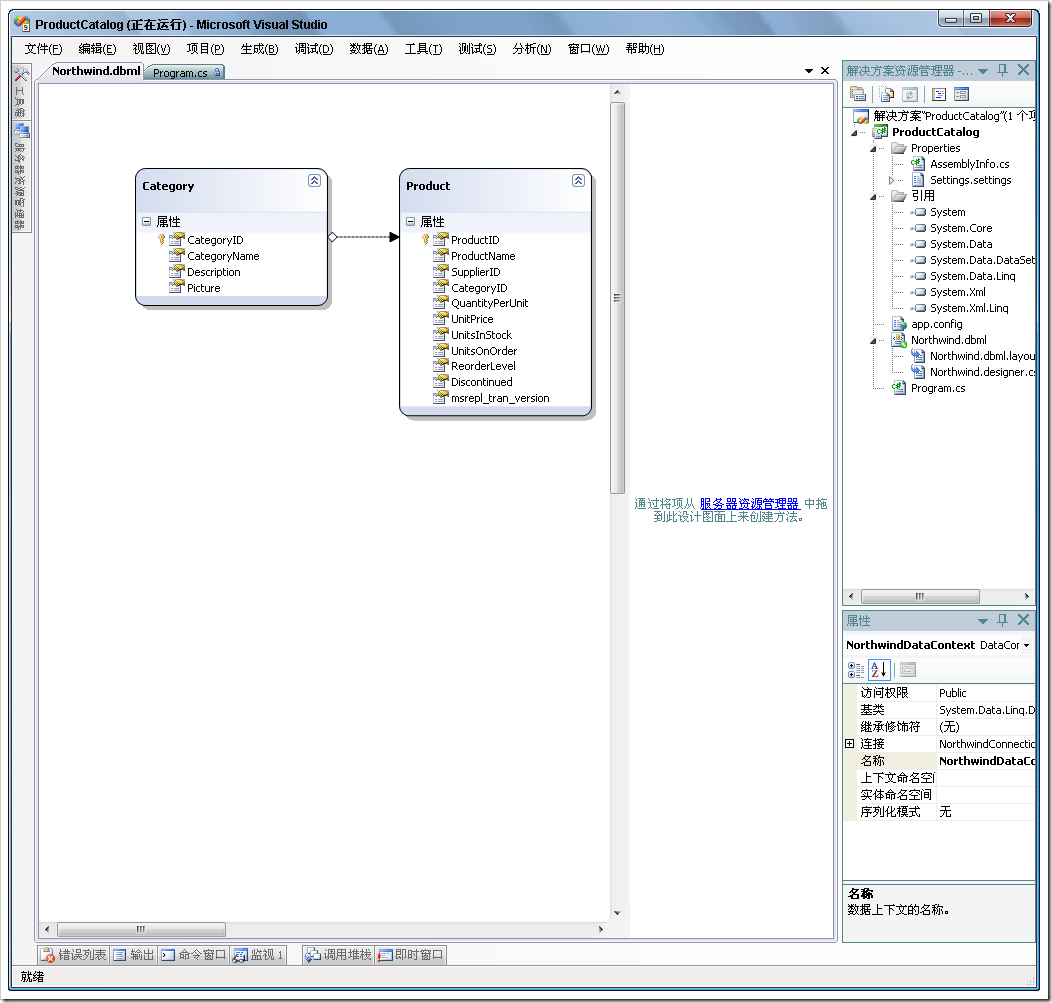Select System.Data.Linq reference
Viewport: 1052px width, 1003px height.
point(972,276)
